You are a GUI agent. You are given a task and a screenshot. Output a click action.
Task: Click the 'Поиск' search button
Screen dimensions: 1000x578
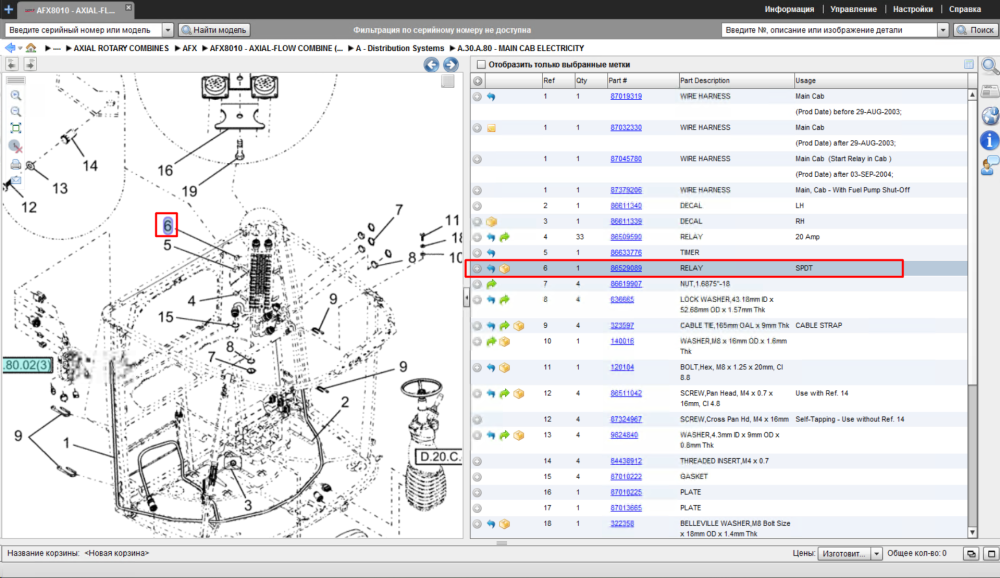975,30
